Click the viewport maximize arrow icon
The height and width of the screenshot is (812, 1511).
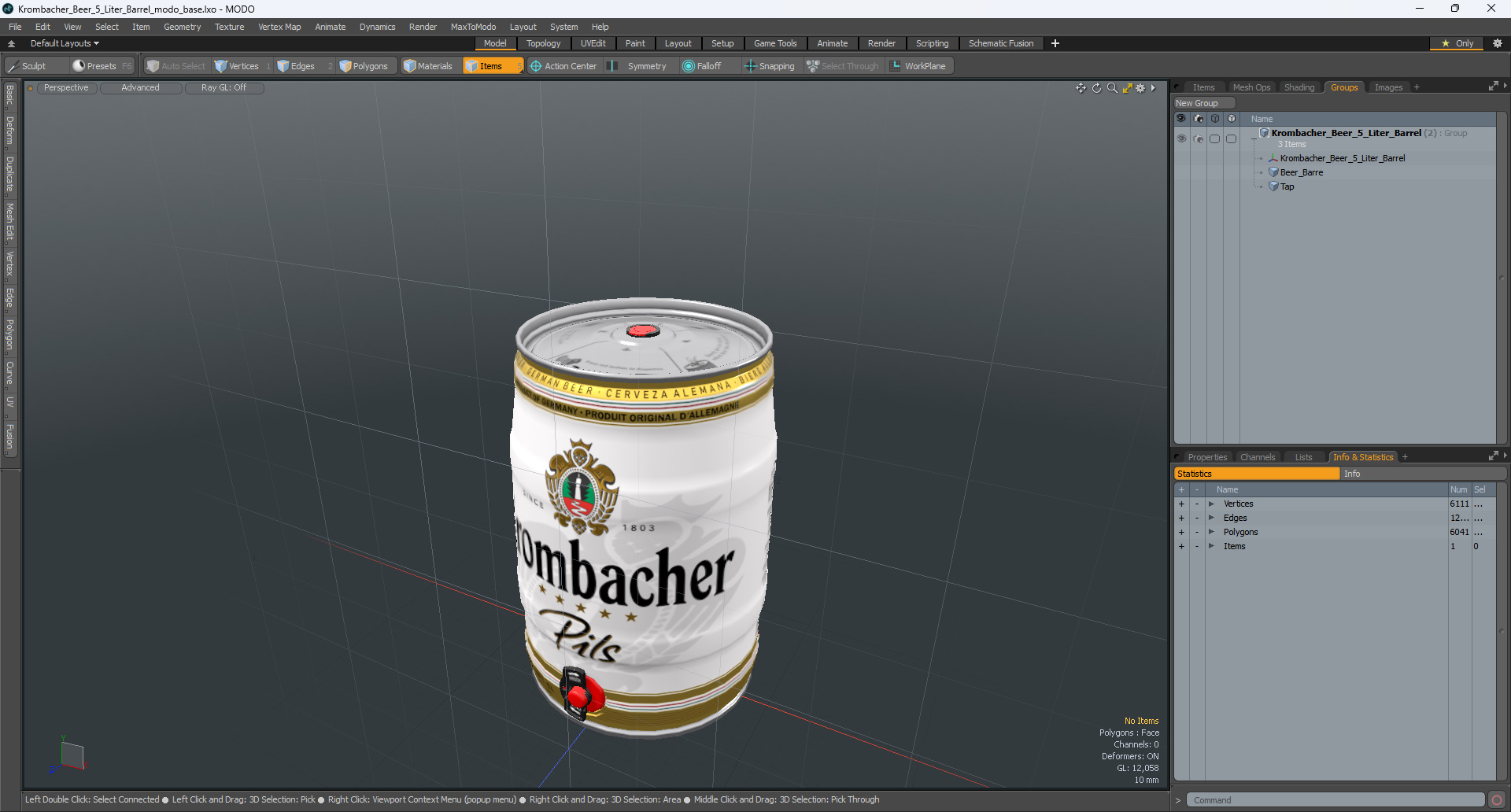click(x=1127, y=88)
